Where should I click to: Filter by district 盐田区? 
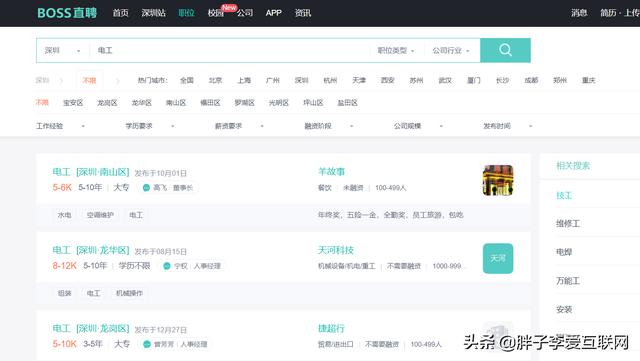point(347,103)
